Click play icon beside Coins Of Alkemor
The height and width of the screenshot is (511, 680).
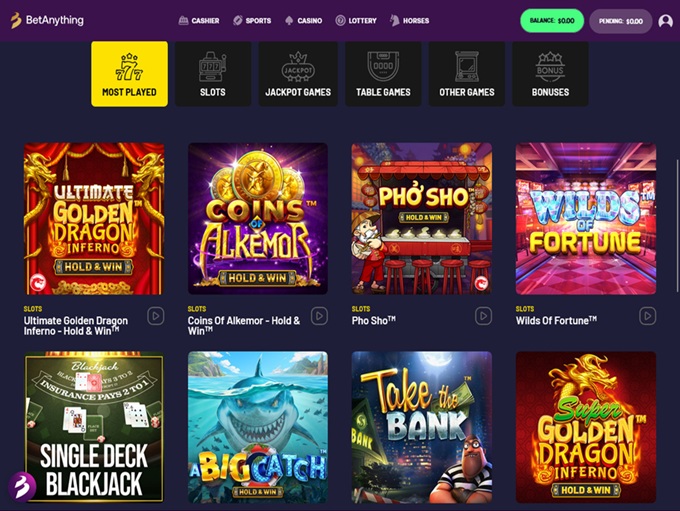coord(319,316)
